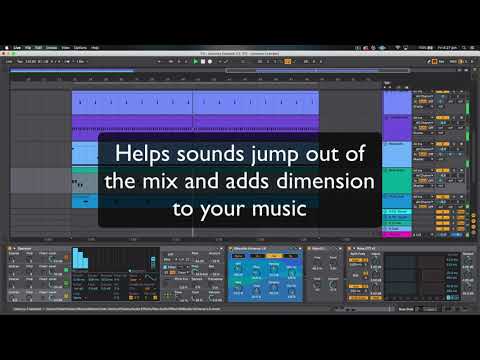Click the Arrangement Record button
This screenshot has width=480, height=360.
pyautogui.click(x=210, y=61)
